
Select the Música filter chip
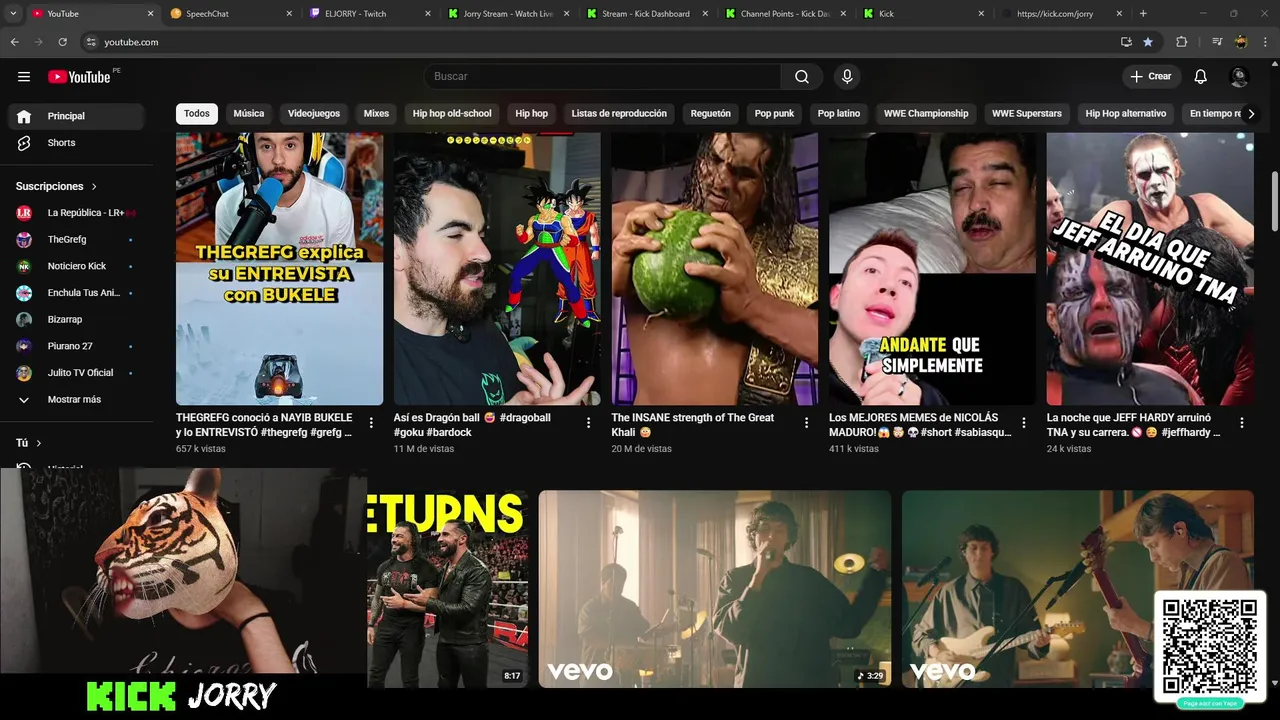click(x=249, y=114)
